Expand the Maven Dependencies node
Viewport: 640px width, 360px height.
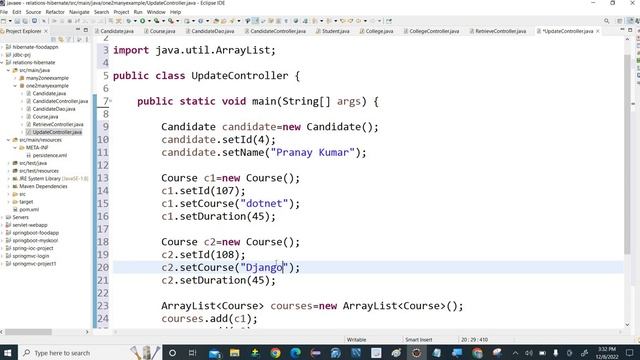point(9,187)
